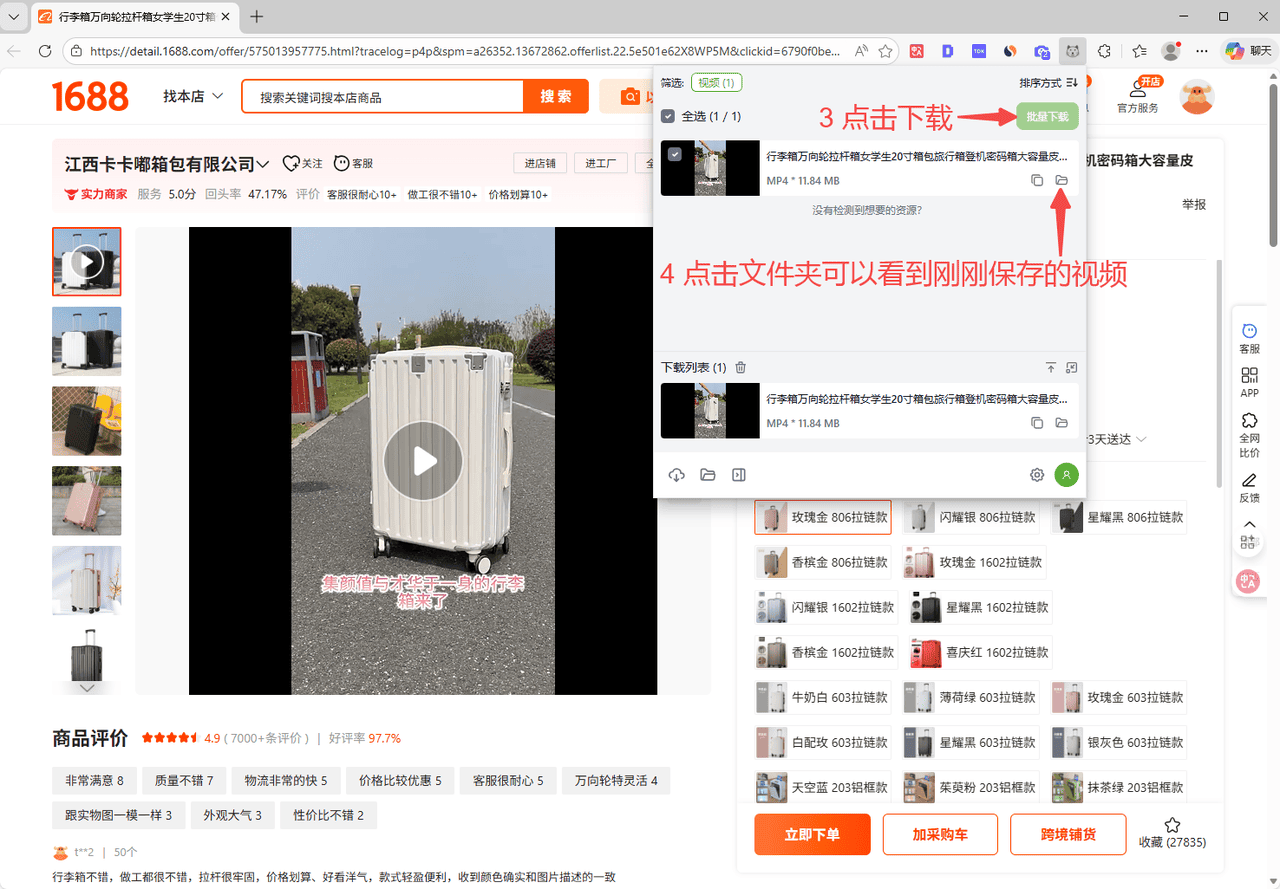Open extension settings gear icon
The image size is (1280, 889).
coord(1037,475)
